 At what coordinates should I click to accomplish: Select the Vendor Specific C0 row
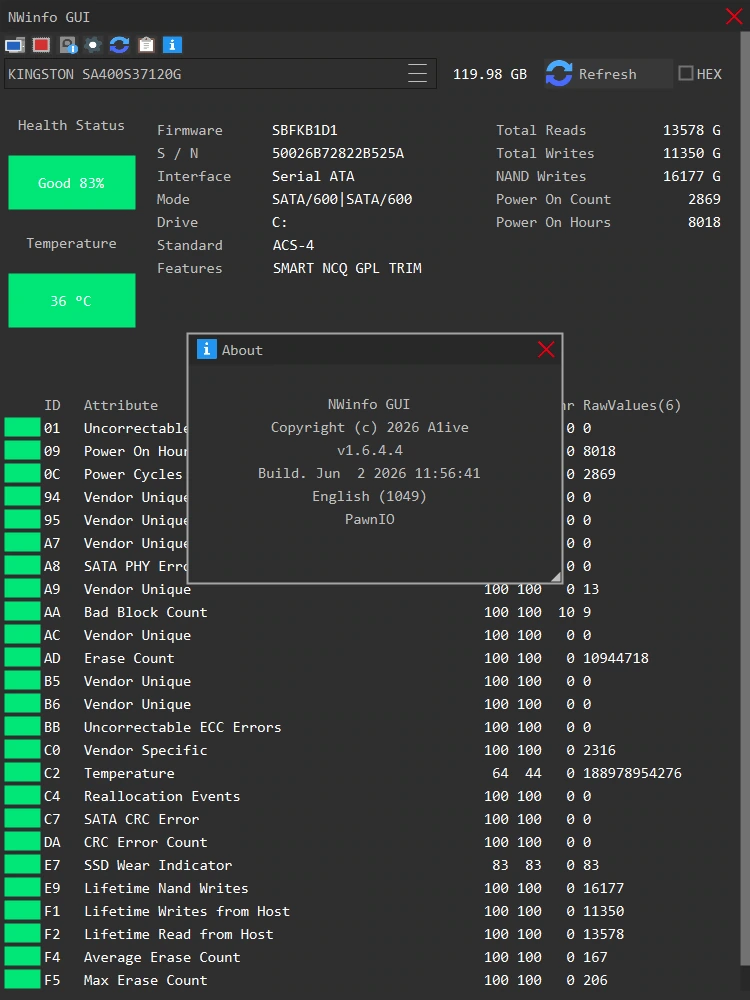pyautogui.click(x=370, y=750)
